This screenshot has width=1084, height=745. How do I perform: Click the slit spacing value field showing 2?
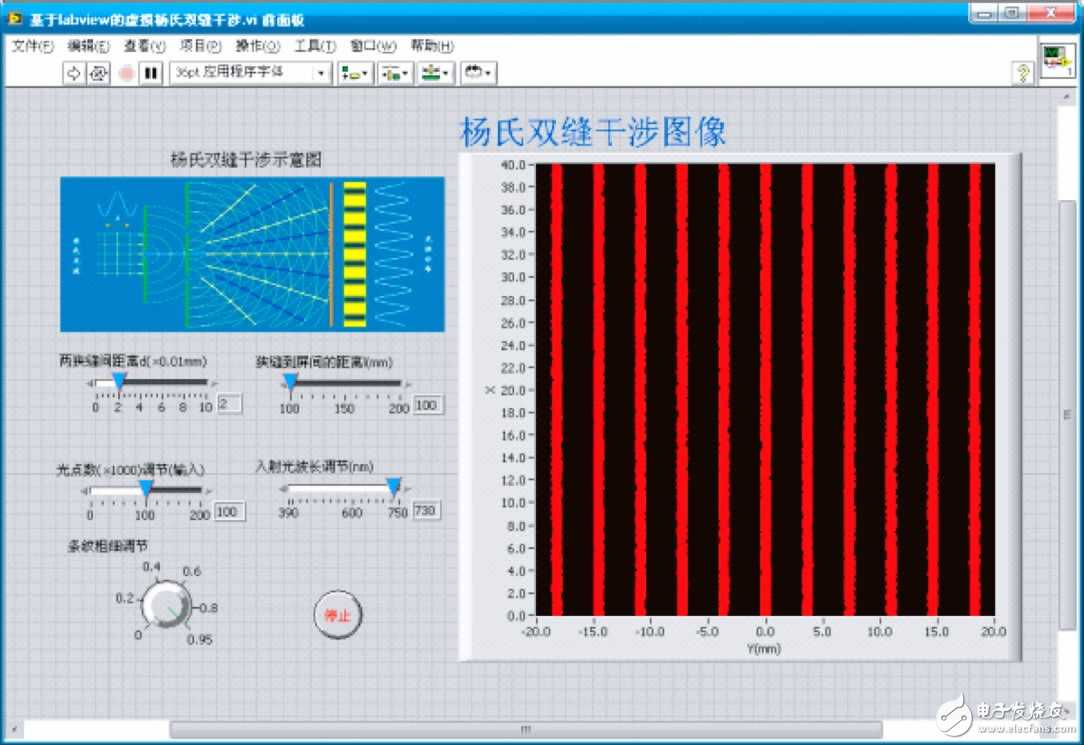pyautogui.click(x=229, y=404)
